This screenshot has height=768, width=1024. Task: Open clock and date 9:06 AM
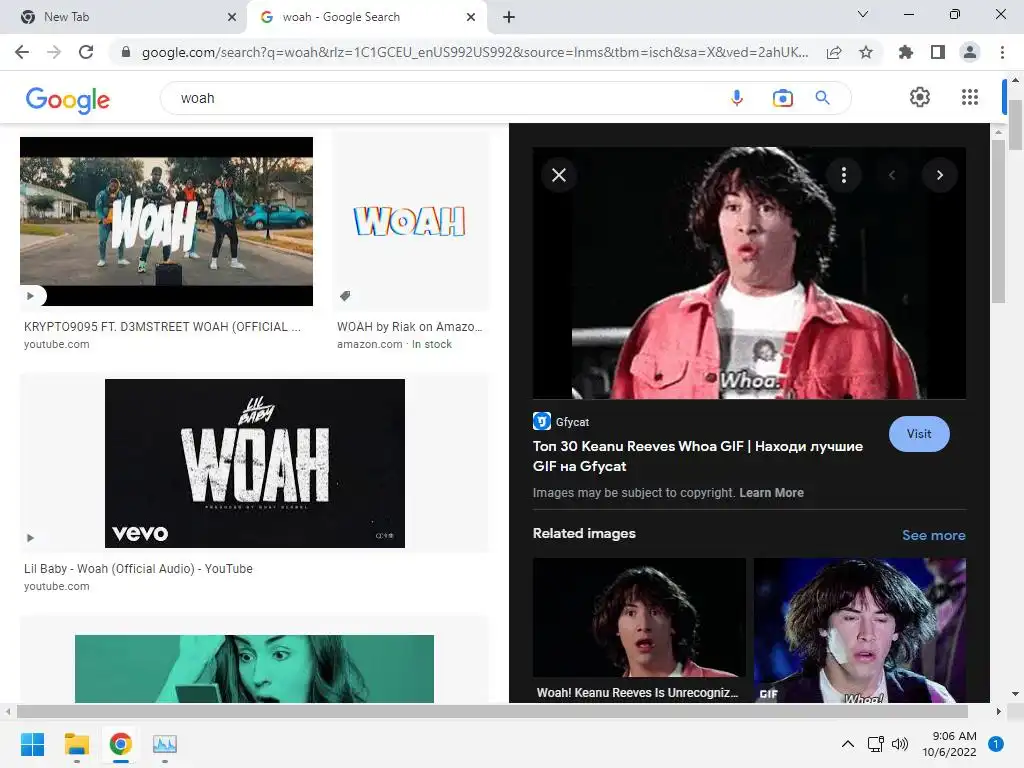[949, 744]
